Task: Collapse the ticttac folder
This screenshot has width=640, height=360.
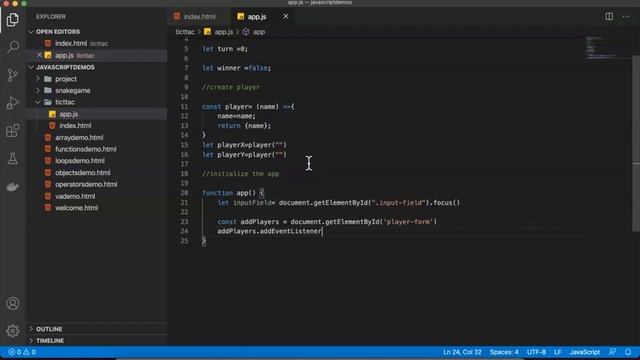Action: (x=65, y=102)
